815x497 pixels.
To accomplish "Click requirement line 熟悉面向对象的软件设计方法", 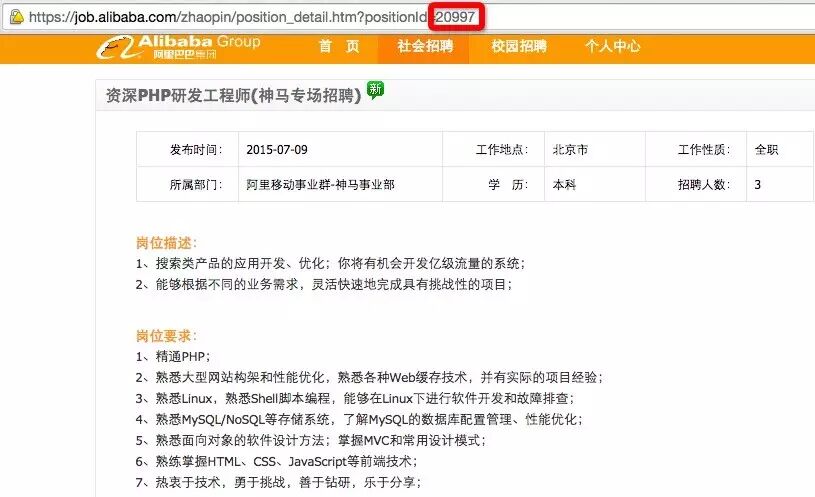I will [311, 440].
